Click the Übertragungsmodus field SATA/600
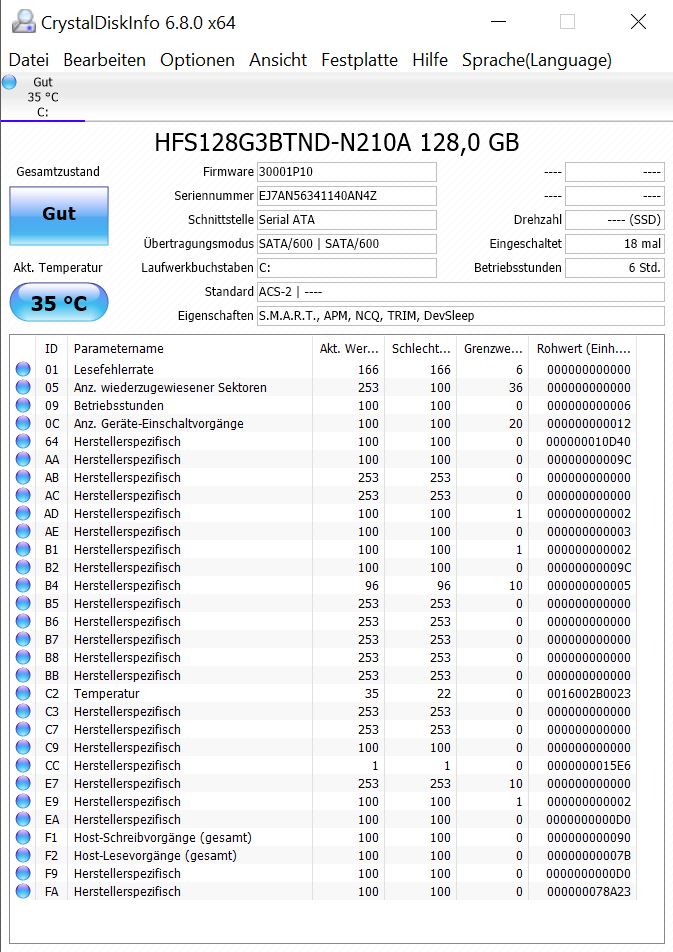The width and height of the screenshot is (673, 952). pyautogui.click(x=347, y=243)
